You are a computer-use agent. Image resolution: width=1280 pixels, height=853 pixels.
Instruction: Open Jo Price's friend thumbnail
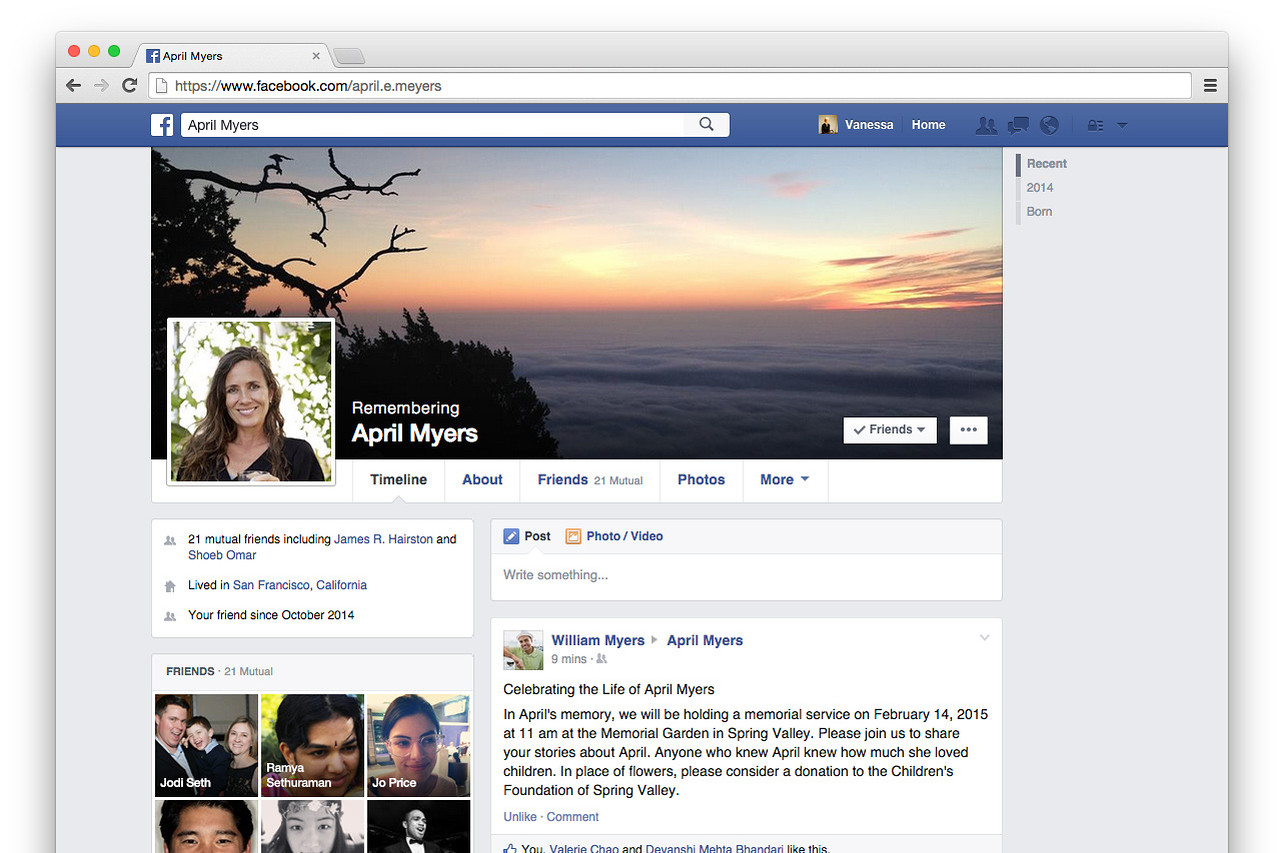point(418,745)
